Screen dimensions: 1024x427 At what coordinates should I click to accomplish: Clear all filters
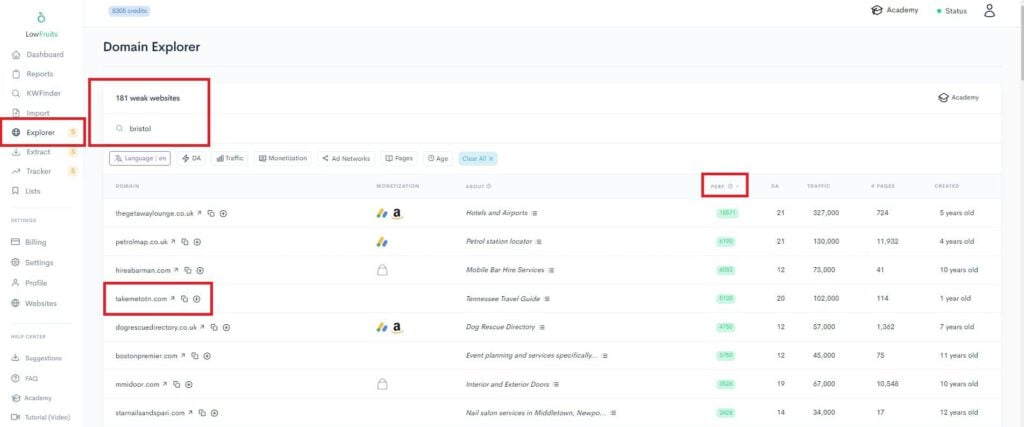coord(478,159)
